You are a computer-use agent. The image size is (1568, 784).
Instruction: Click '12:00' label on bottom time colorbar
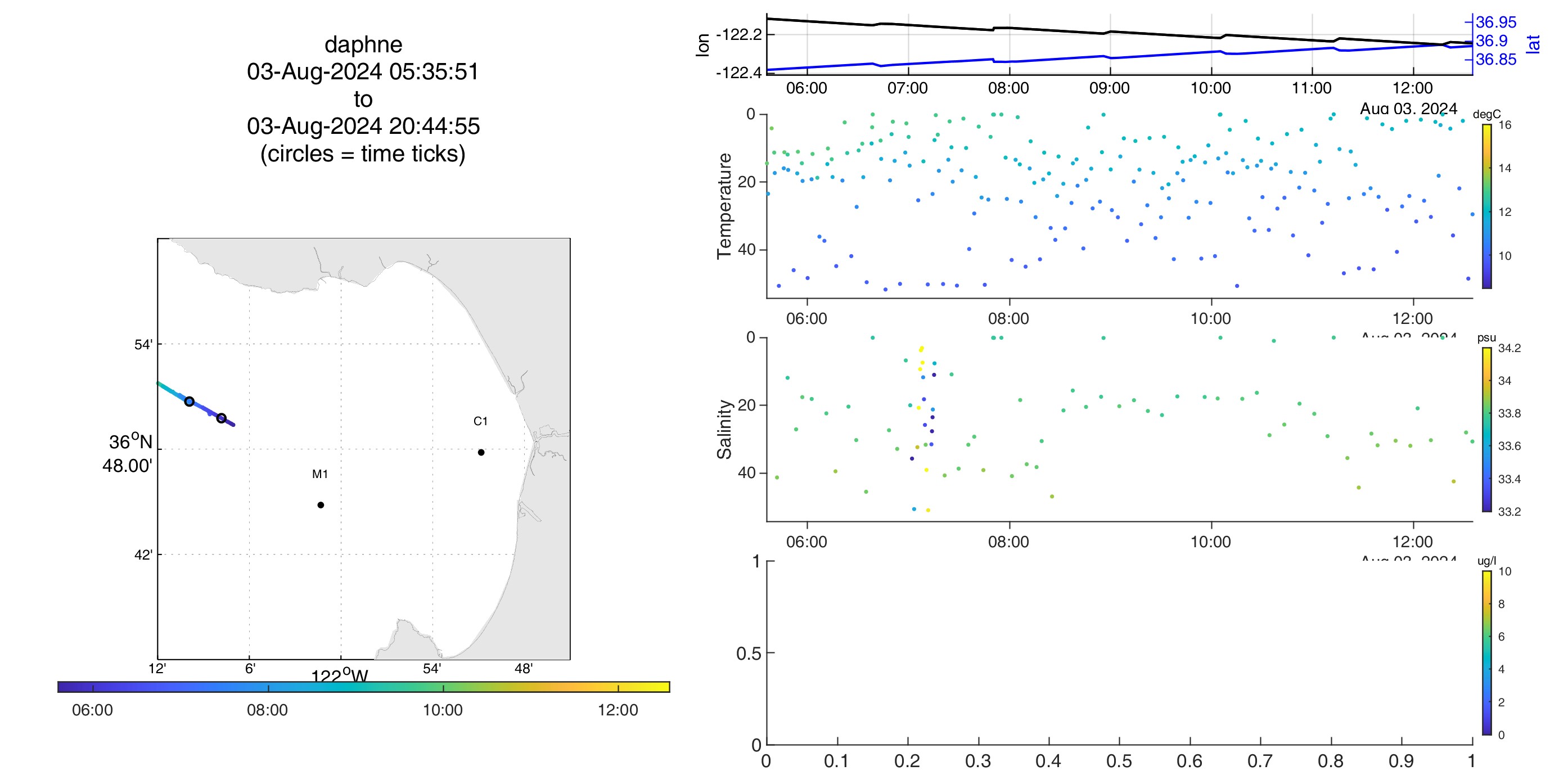[x=618, y=710]
